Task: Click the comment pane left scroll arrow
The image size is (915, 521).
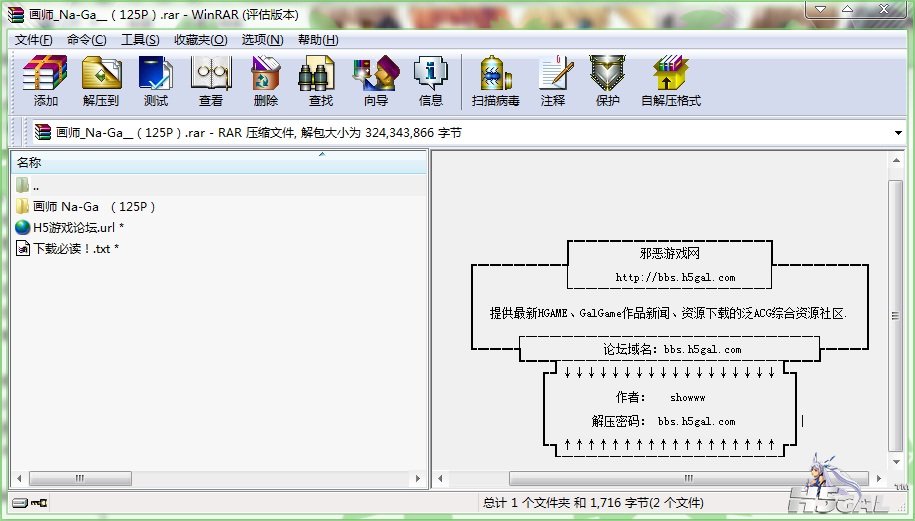Action: pos(441,478)
